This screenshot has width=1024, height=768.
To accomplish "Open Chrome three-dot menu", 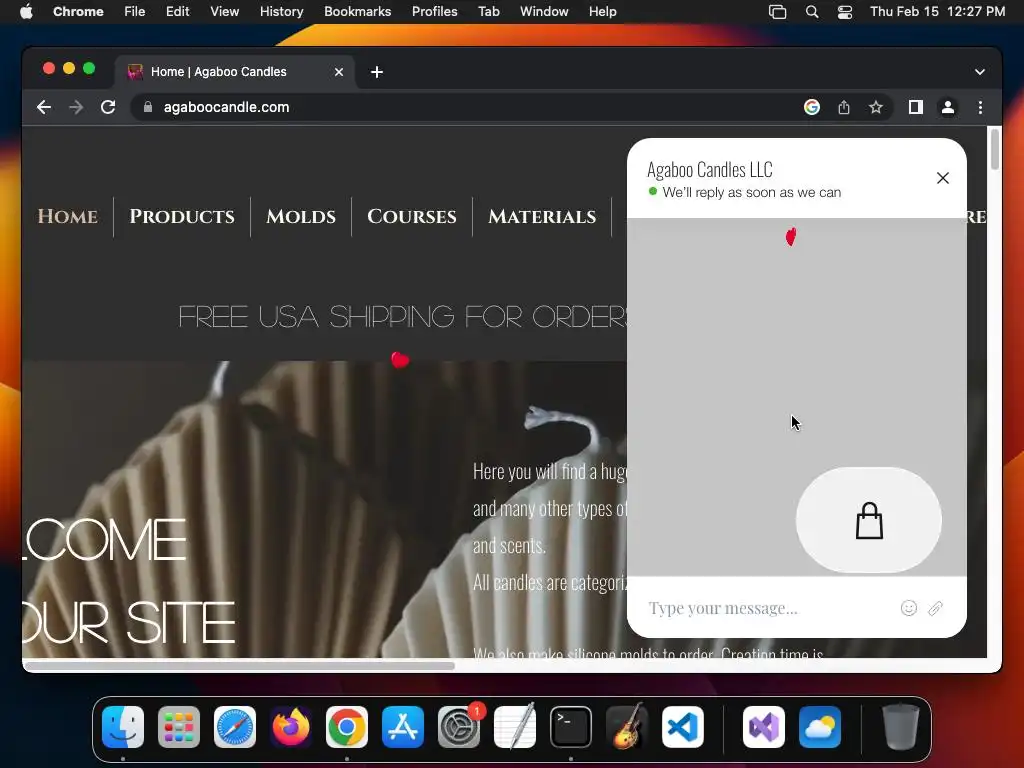I will 980,107.
